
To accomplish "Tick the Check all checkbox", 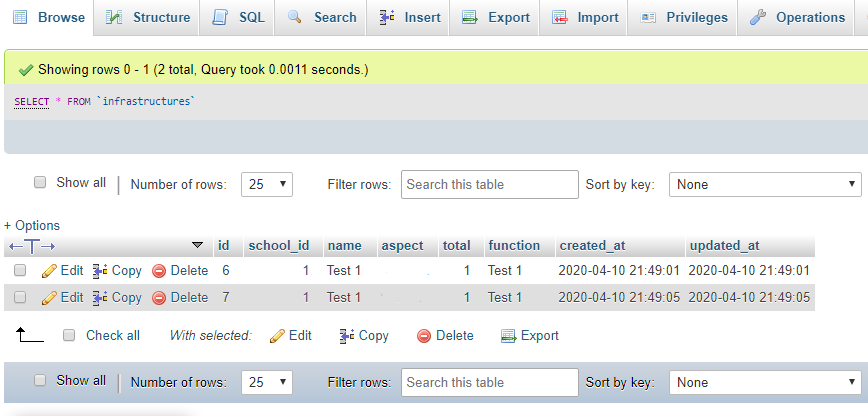I will 69,335.
